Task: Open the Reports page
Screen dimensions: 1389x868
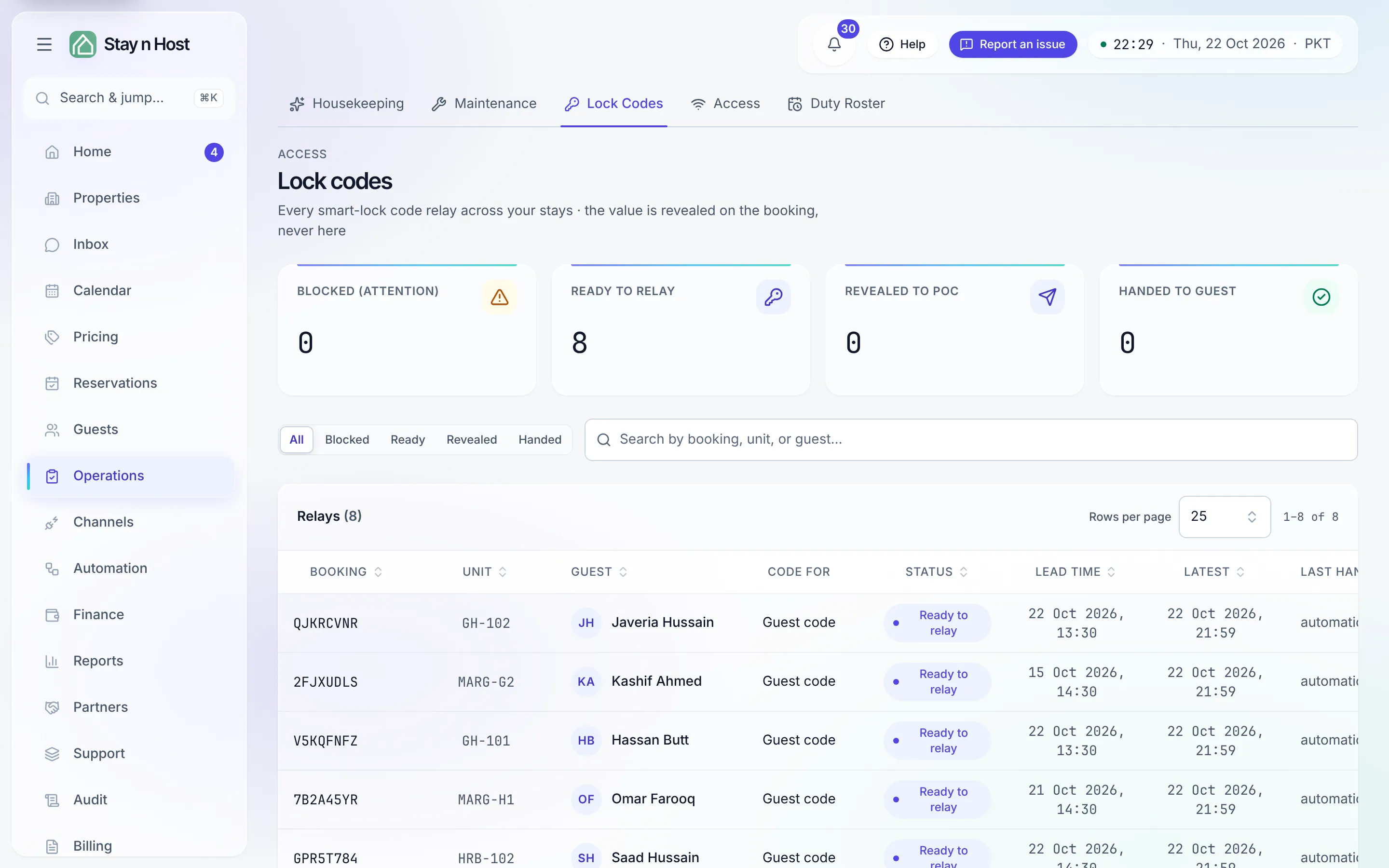Action: pyautogui.click(x=131, y=661)
